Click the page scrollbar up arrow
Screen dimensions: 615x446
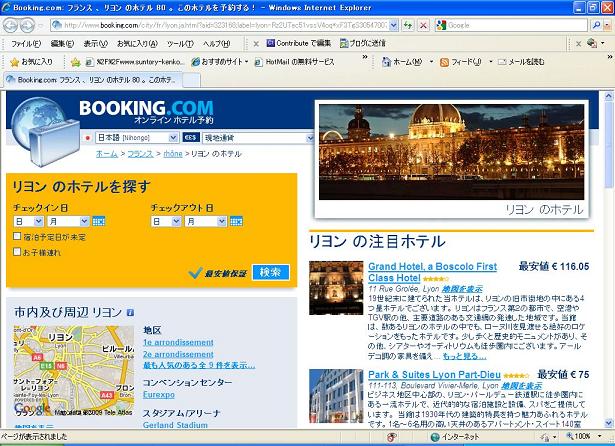pos(608,95)
